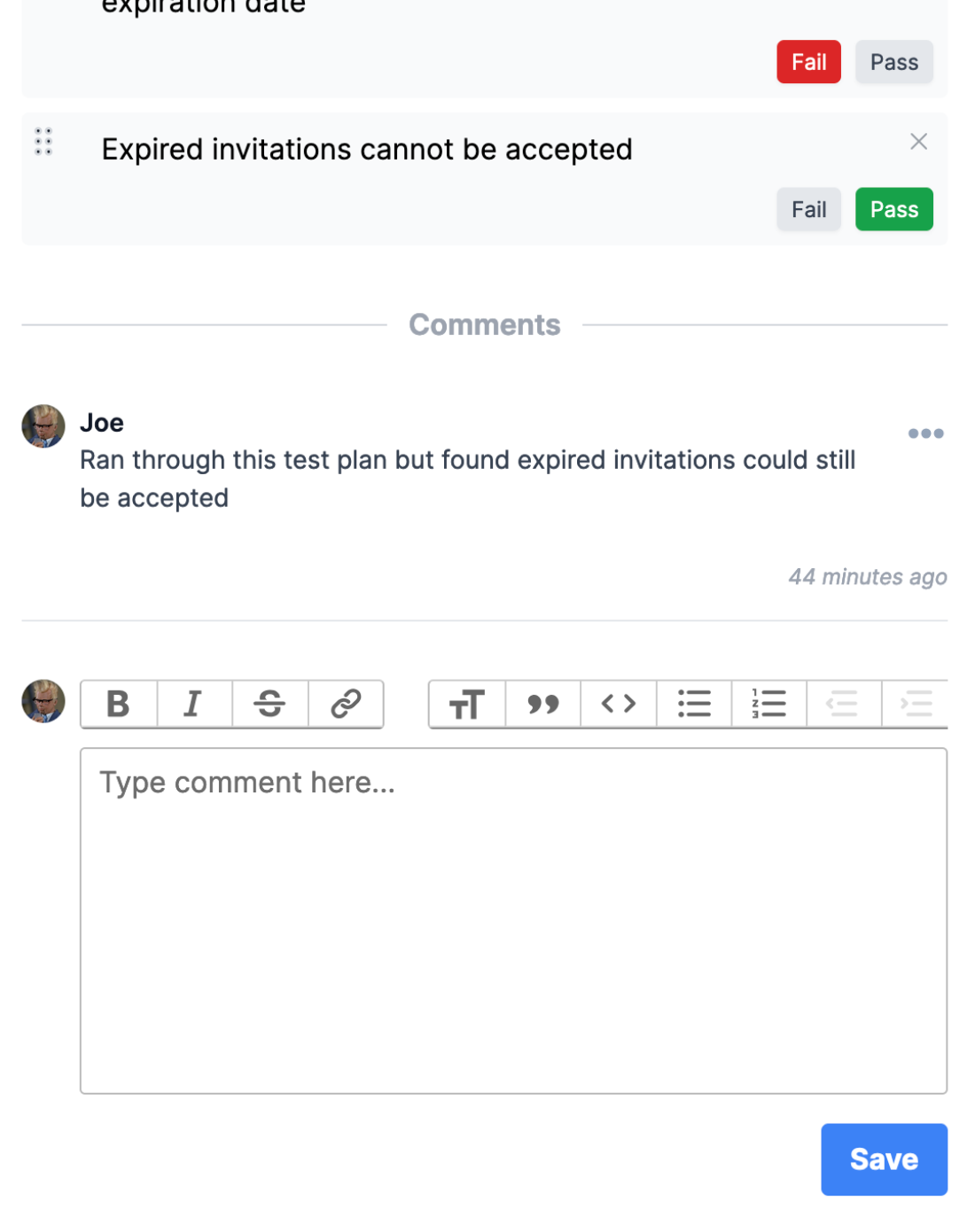
Task: Save the comment
Action: coord(884,1159)
